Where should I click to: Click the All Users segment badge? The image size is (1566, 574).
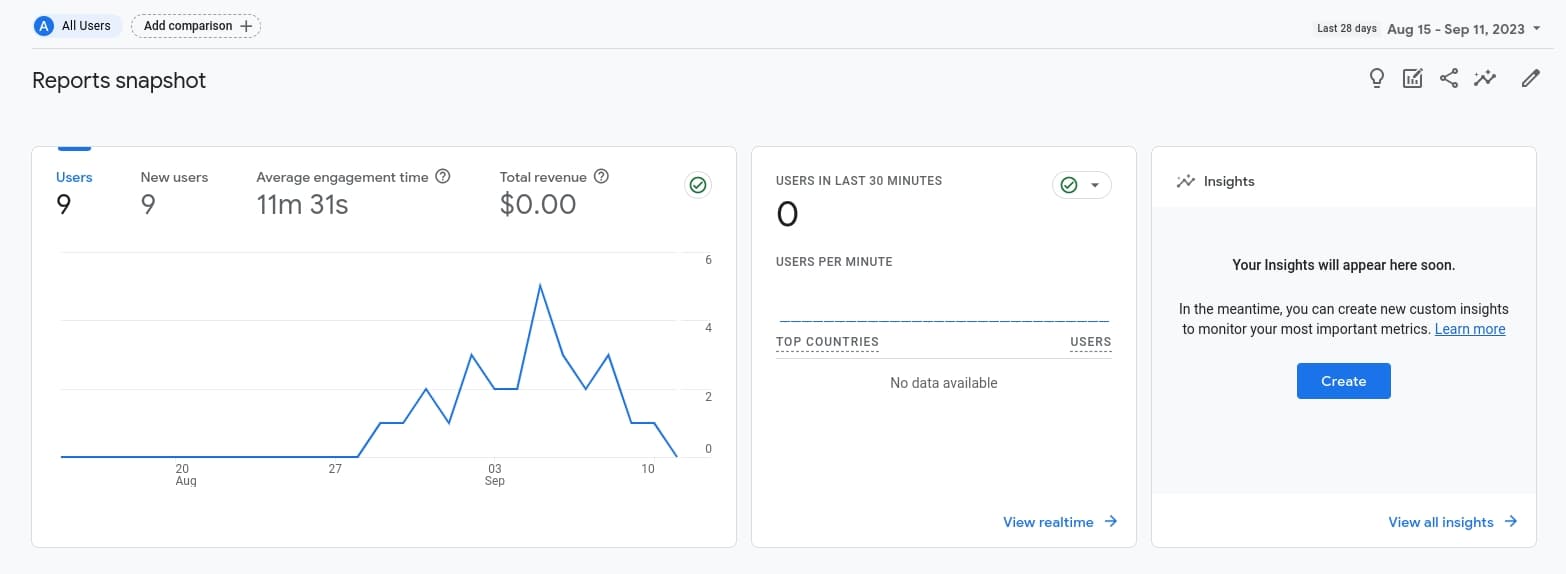pyautogui.click(x=77, y=26)
